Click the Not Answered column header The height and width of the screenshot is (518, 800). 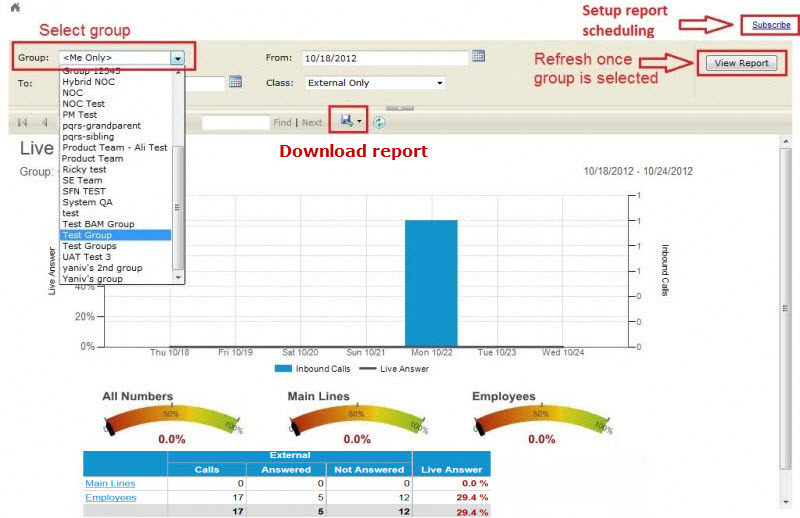click(x=369, y=470)
